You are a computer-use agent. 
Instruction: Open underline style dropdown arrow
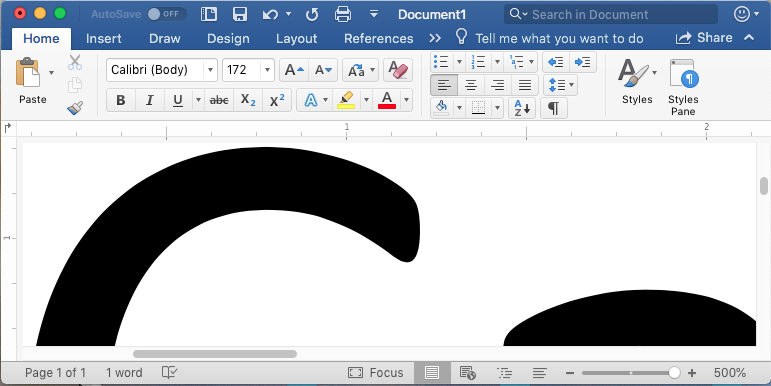pos(198,100)
